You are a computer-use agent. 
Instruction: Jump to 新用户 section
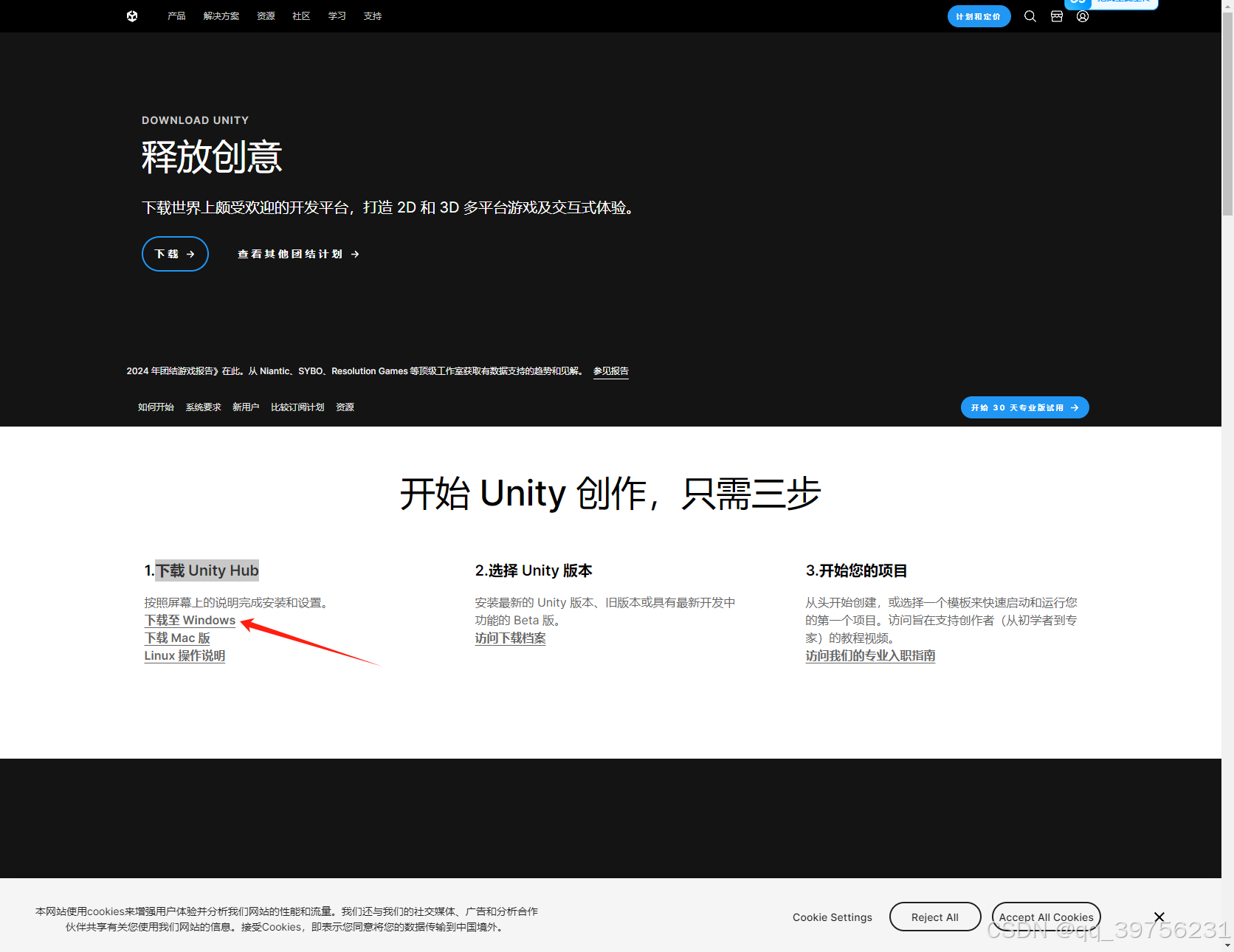[x=246, y=407]
